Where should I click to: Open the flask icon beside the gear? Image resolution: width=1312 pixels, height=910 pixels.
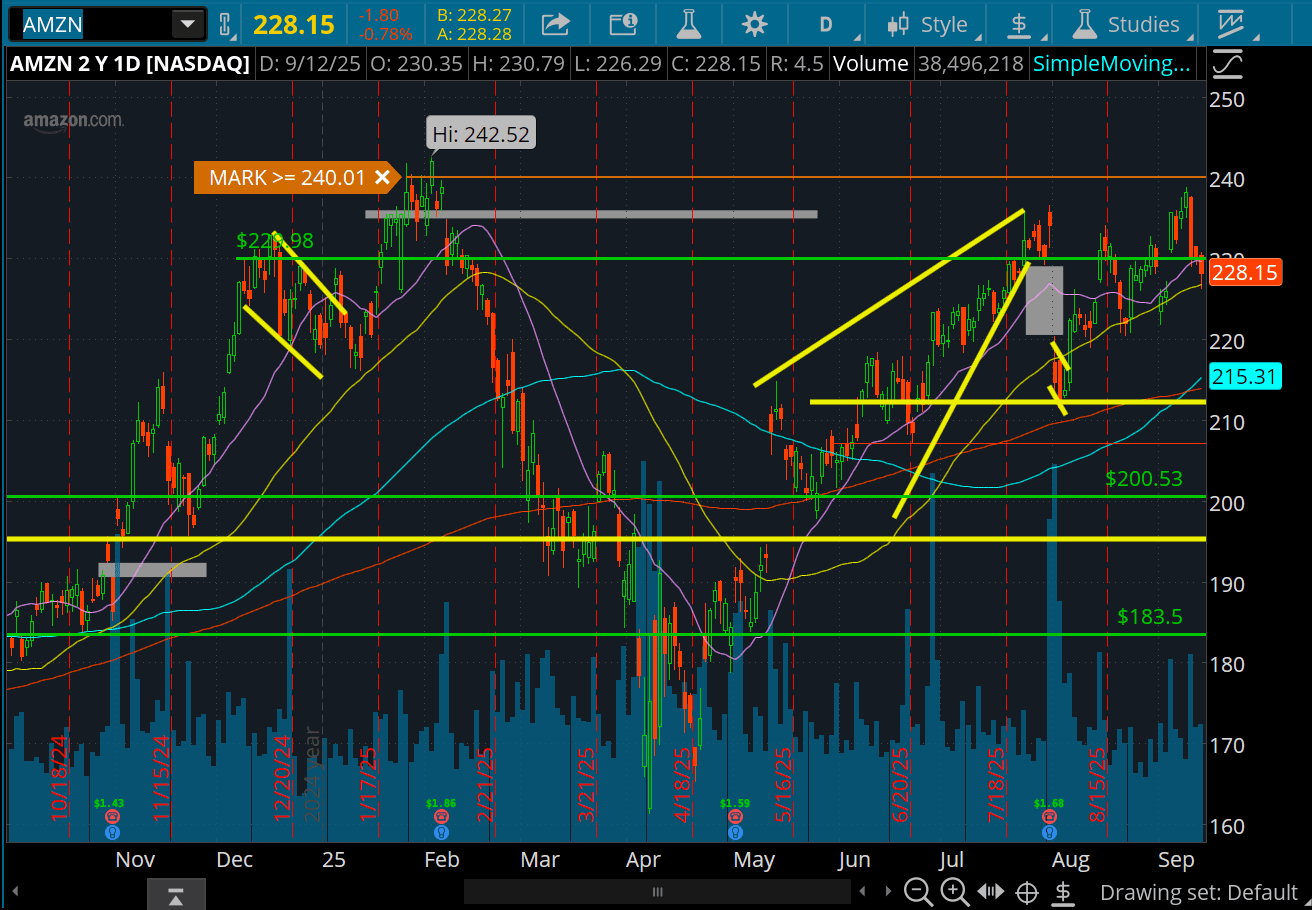[688, 23]
